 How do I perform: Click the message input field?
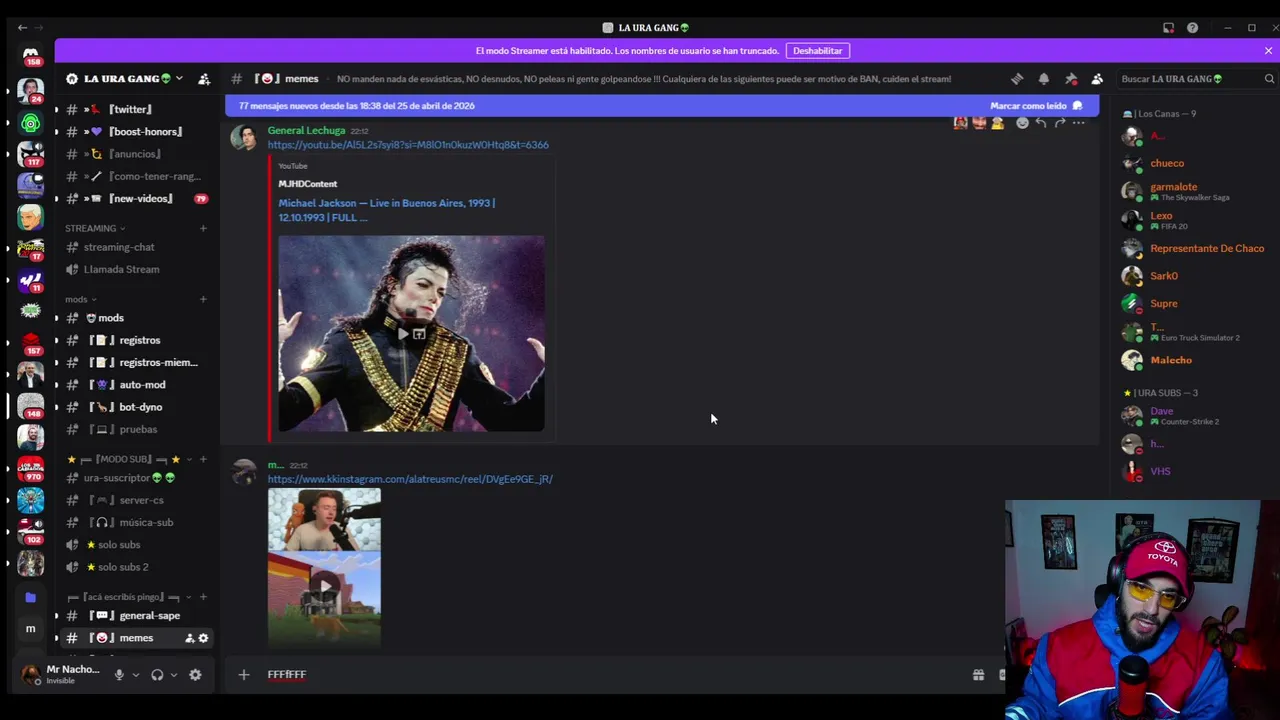[610, 675]
